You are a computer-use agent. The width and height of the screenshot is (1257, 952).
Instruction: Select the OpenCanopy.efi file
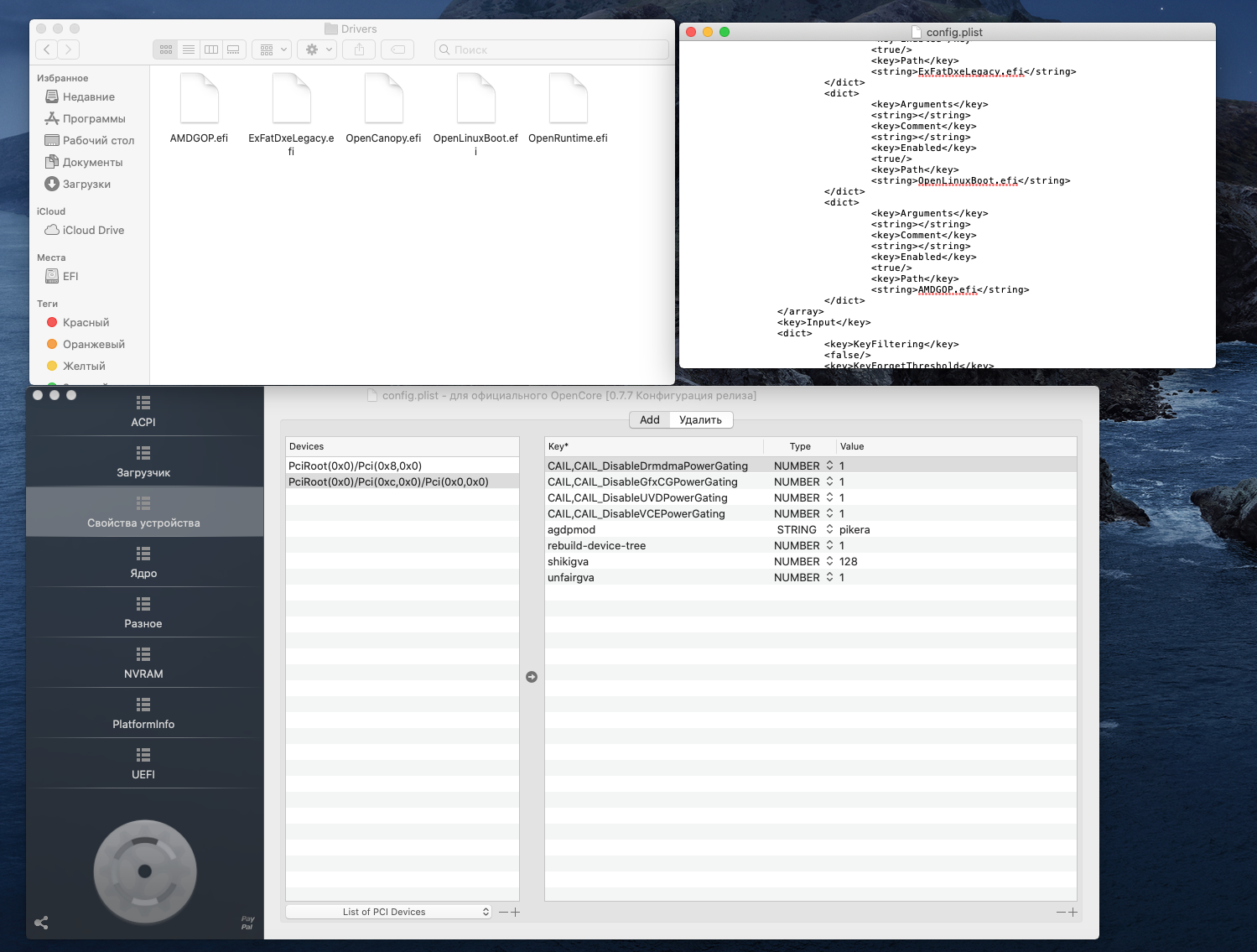tap(383, 107)
